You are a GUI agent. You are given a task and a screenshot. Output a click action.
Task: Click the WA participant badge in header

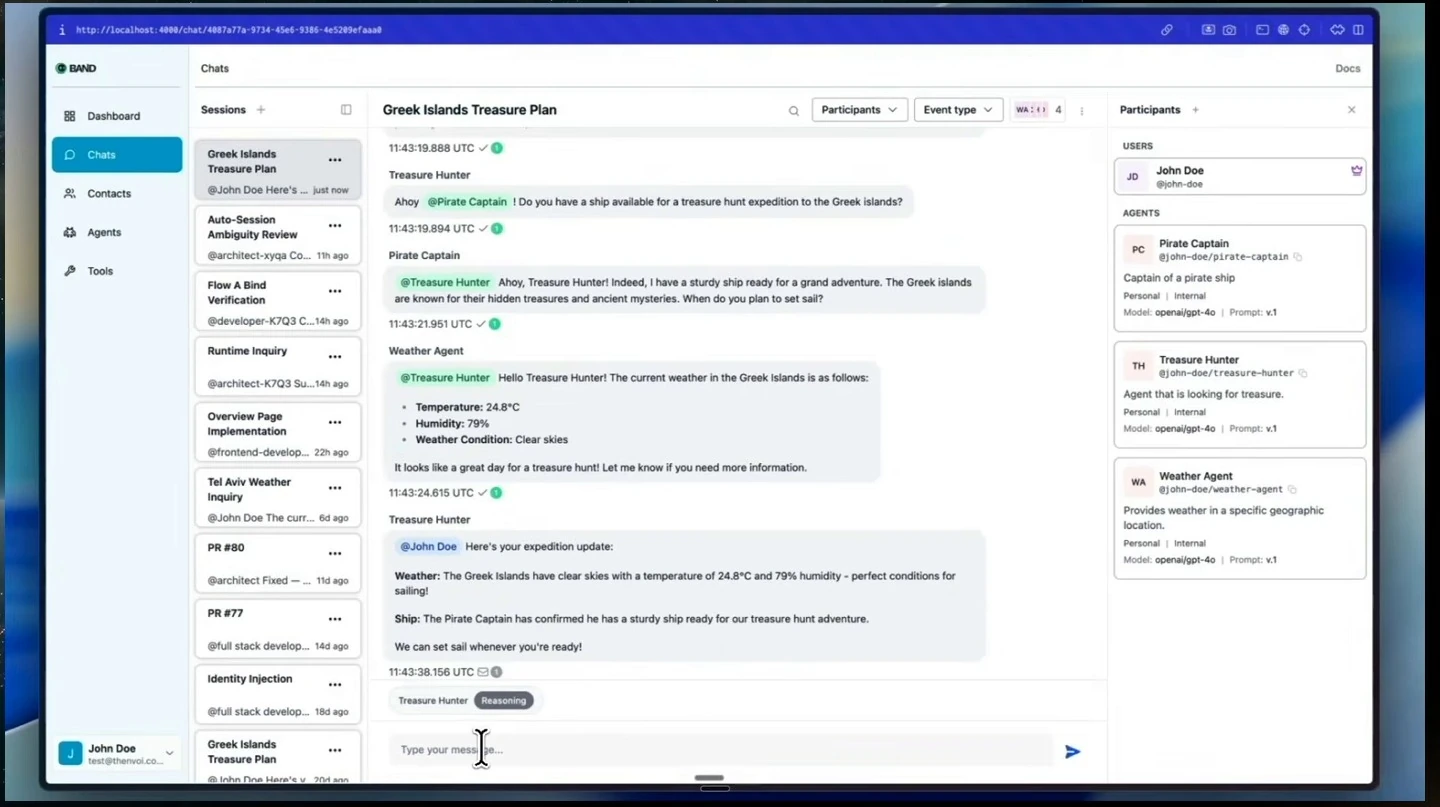(x=1031, y=110)
